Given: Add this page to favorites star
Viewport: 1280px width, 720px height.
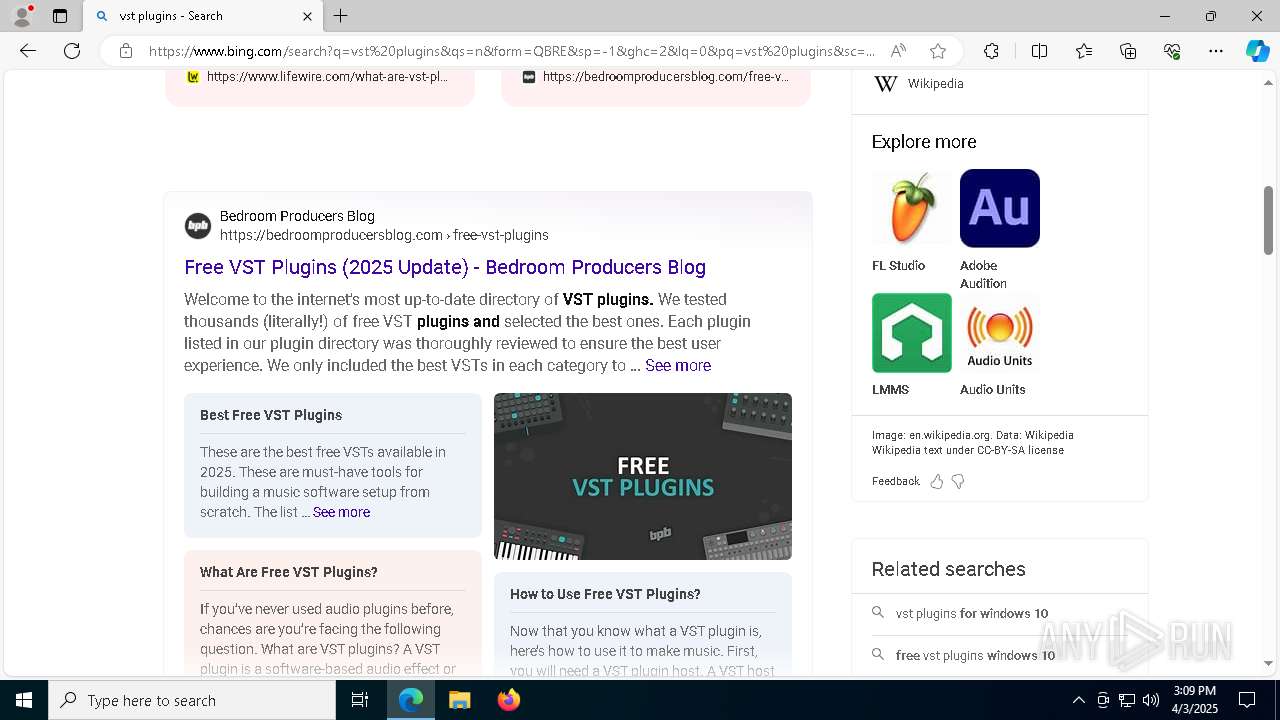Looking at the screenshot, I should click(x=937, y=51).
